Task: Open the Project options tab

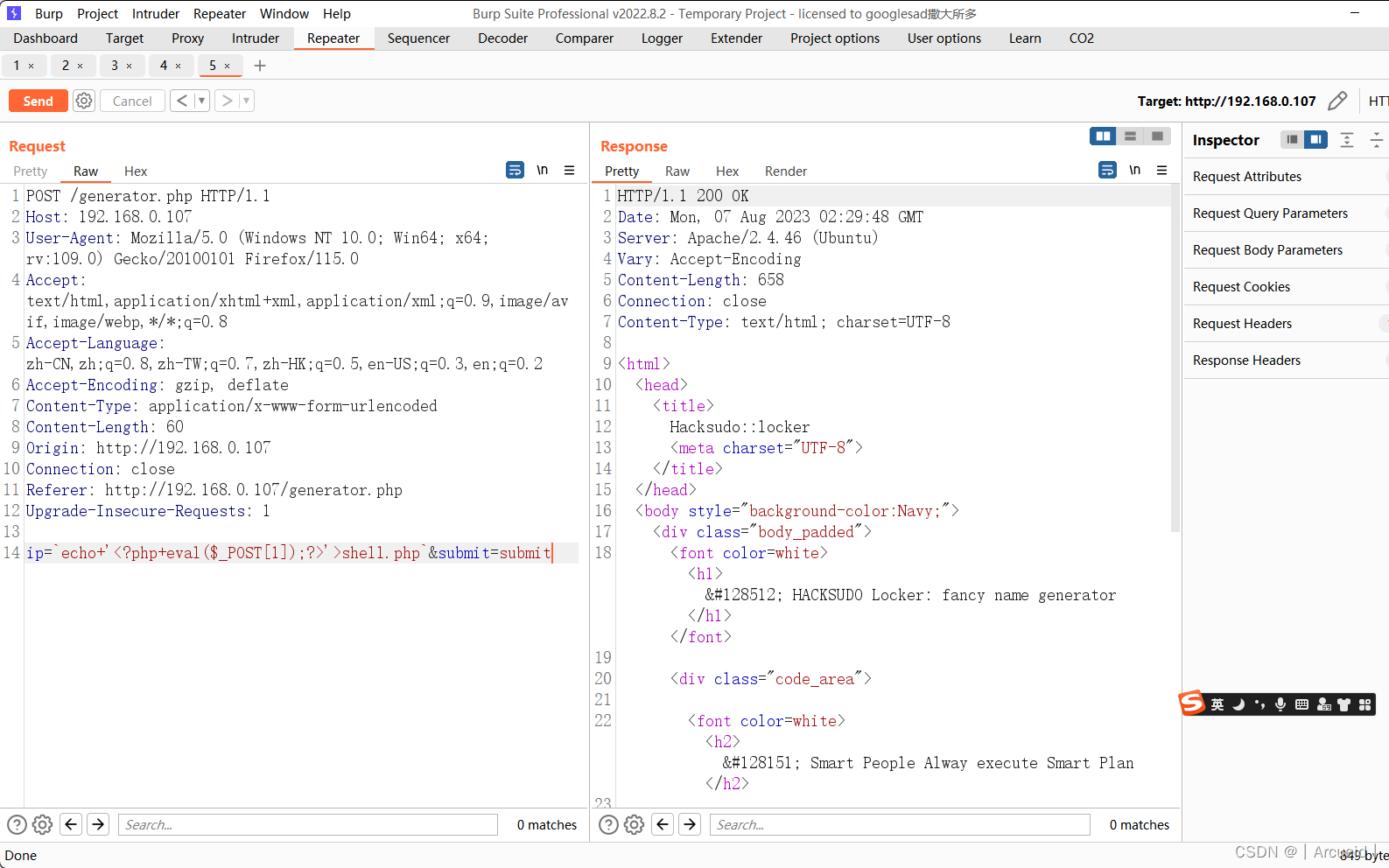Action: [x=835, y=38]
